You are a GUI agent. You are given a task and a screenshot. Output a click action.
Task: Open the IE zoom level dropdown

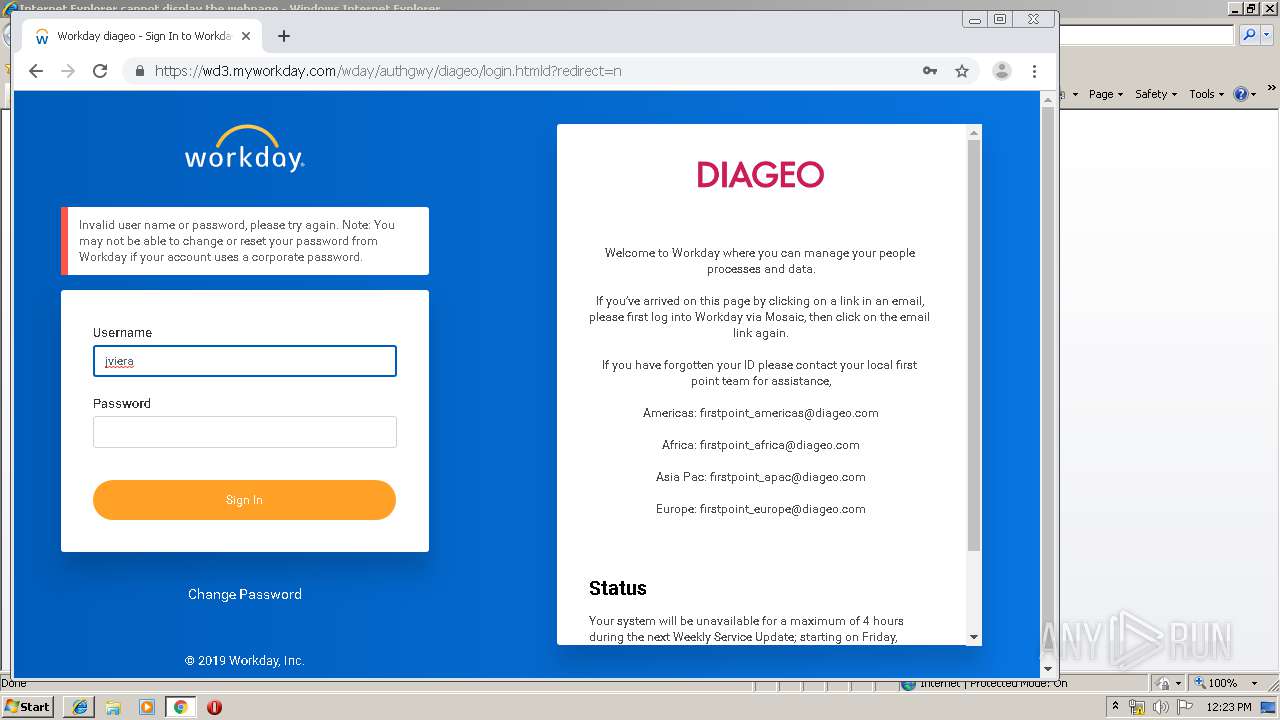[1255, 683]
